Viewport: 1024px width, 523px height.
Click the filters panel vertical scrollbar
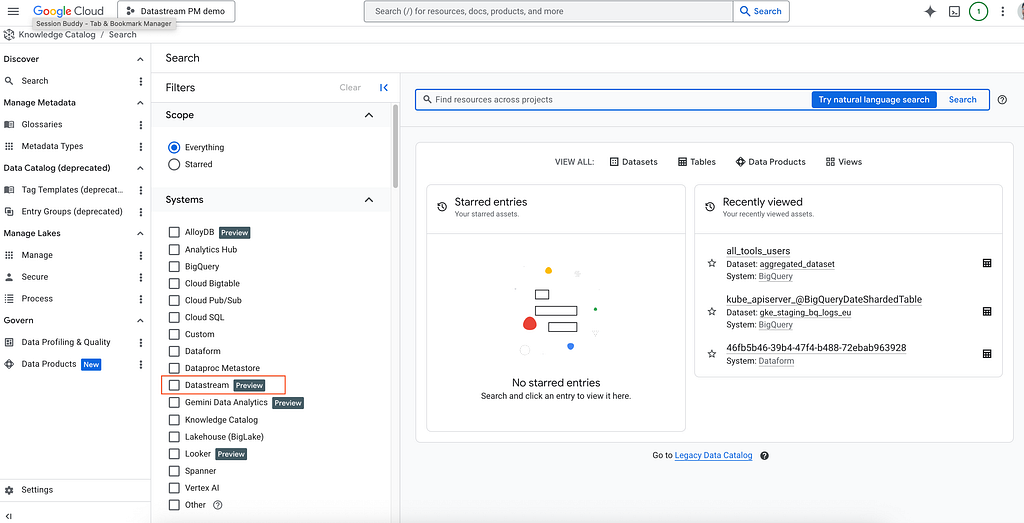[394, 147]
